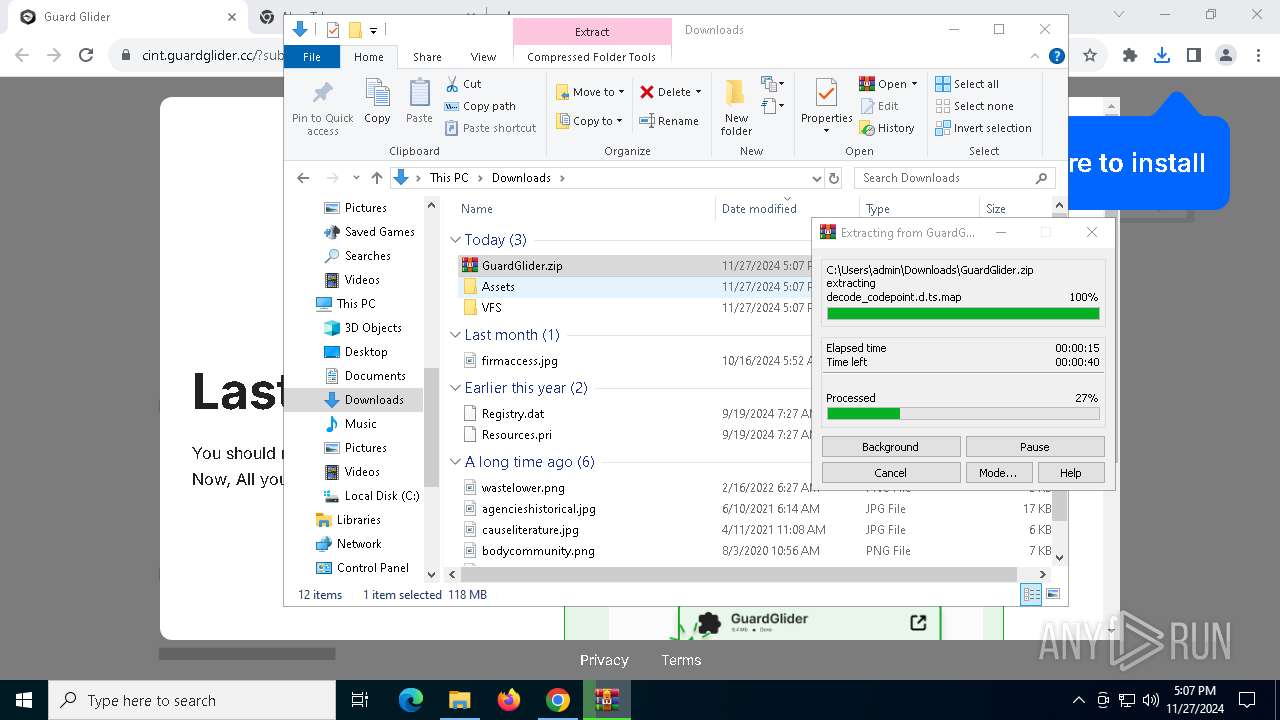Viewport: 1280px width, 720px height.
Task: Click Select none in ribbon
Action: click(x=974, y=106)
